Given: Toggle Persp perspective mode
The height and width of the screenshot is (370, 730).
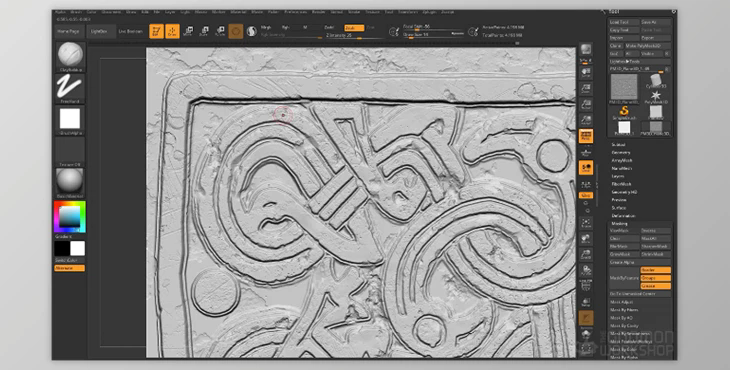Looking at the screenshot, I should pos(586,136).
